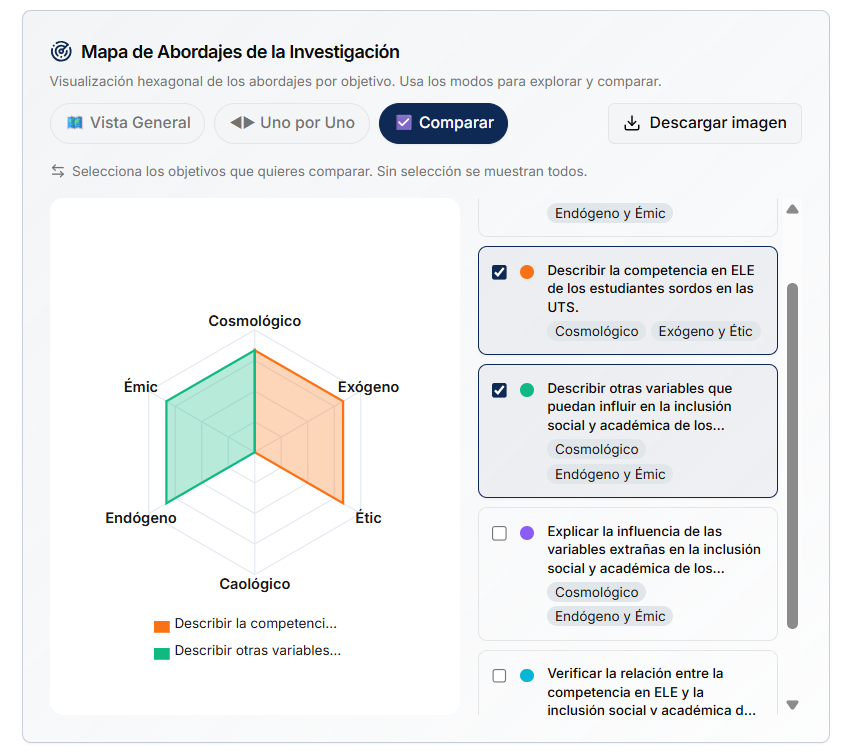Check the Explicar la influencia objective
Viewport: 852px width, 756px height.
[x=497, y=534]
